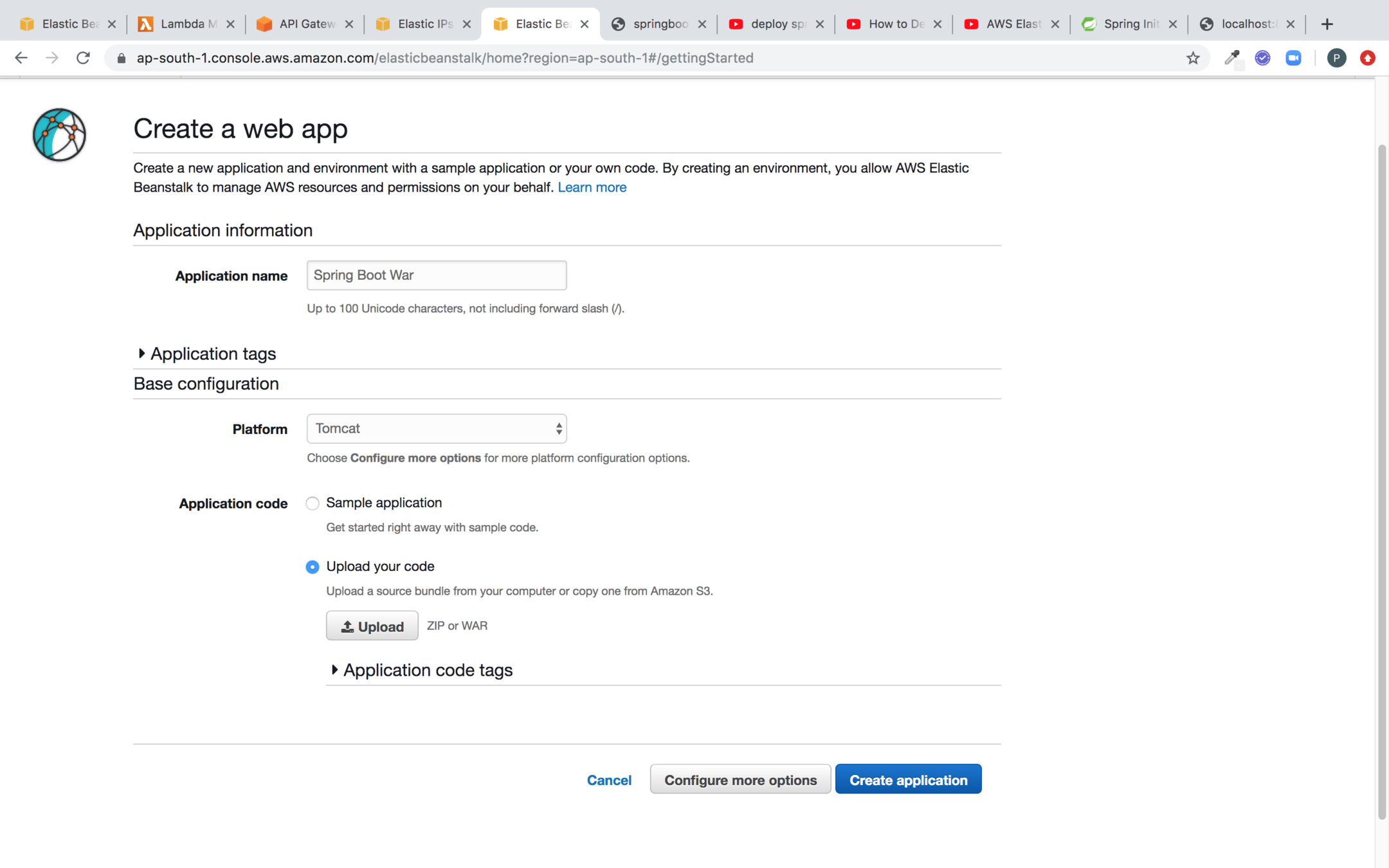Viewport: 1389px width, 868px height.
Task: Go back using the browser back arrow
Action: coord(21,58)
